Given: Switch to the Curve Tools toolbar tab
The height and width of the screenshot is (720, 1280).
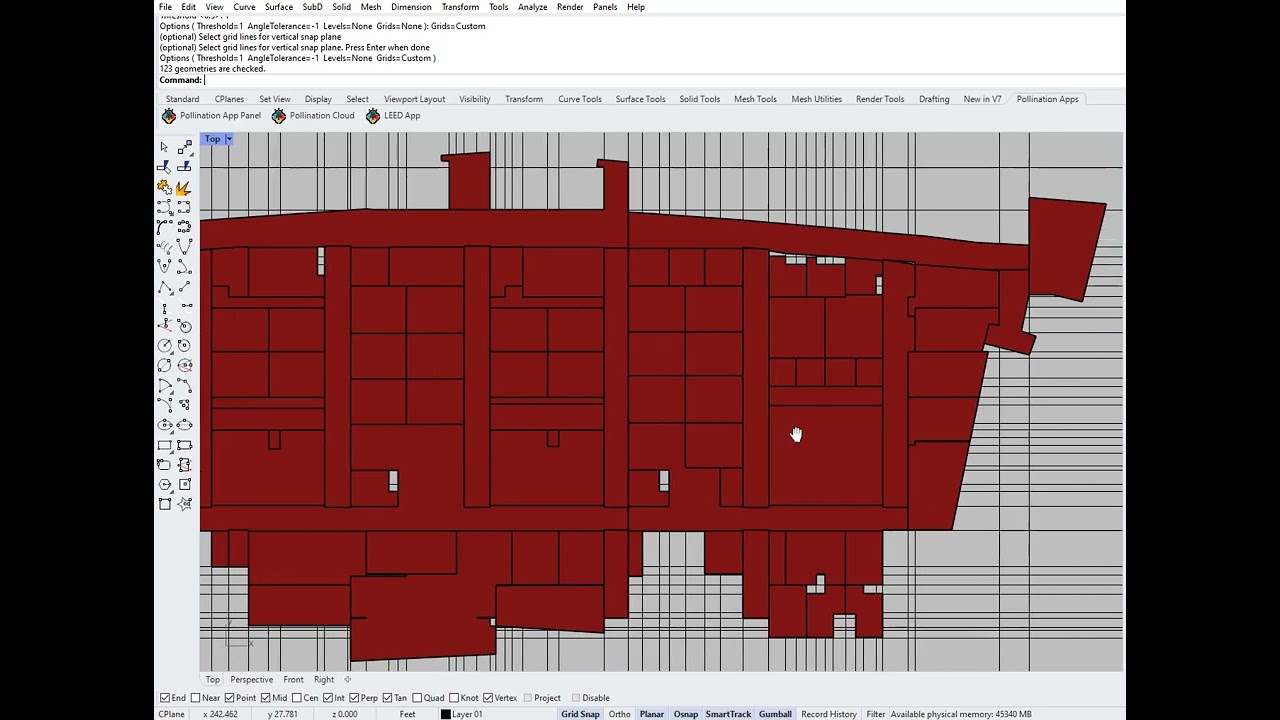Looking at the screenshot, I should pyautogui.click(x=580, y=99).
